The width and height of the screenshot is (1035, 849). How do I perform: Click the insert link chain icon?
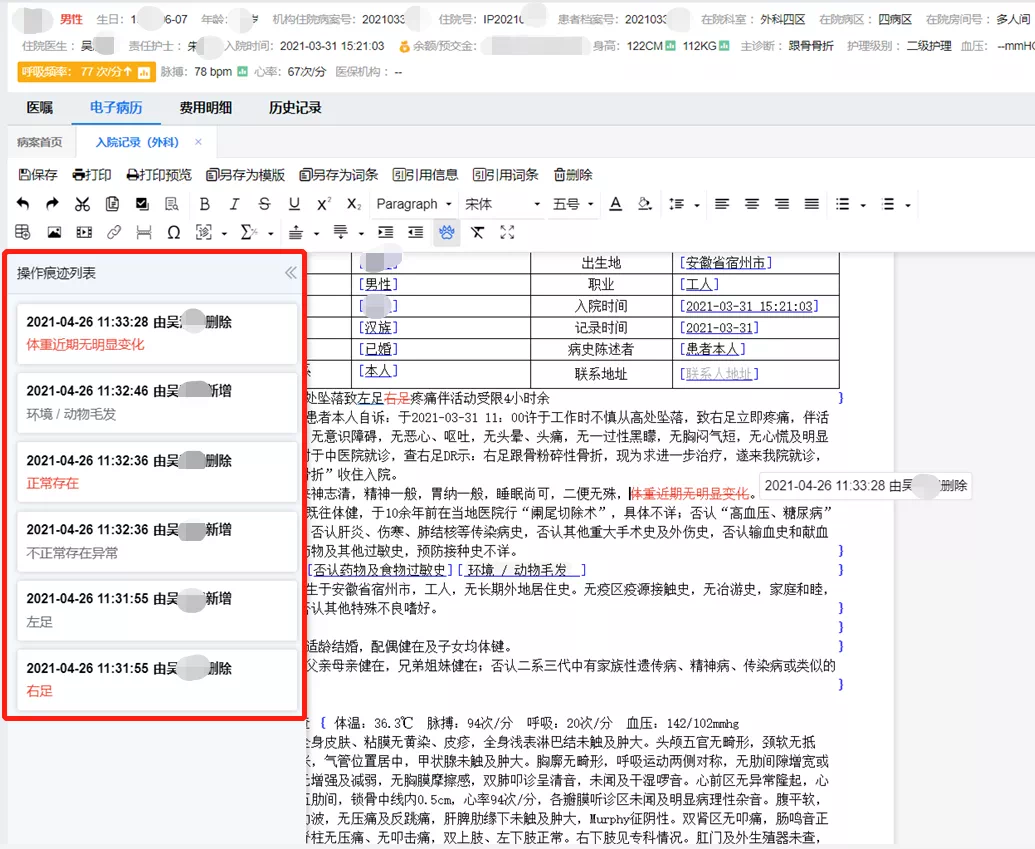pyautogui.click(x=114, y=233)
